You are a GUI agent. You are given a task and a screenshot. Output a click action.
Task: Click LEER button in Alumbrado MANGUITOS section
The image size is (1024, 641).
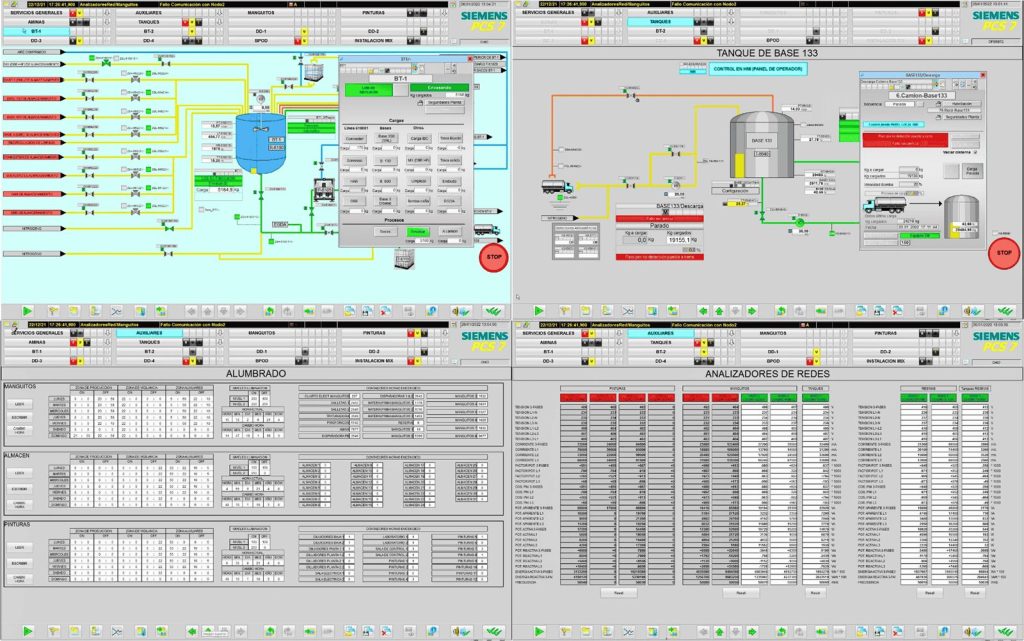(19, 404)
